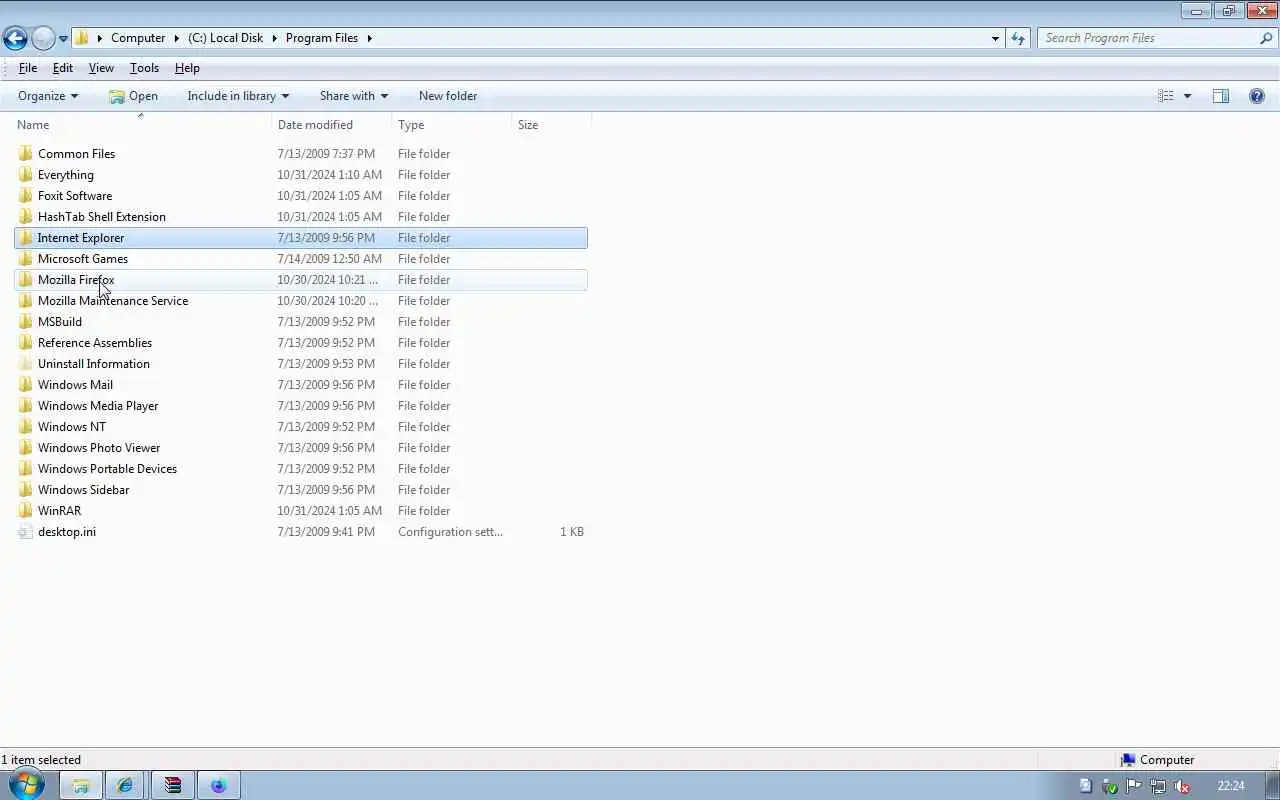This screenshot has width=1280, height=800.
Task: Sort by the Name column header
Action: [141, 125]
